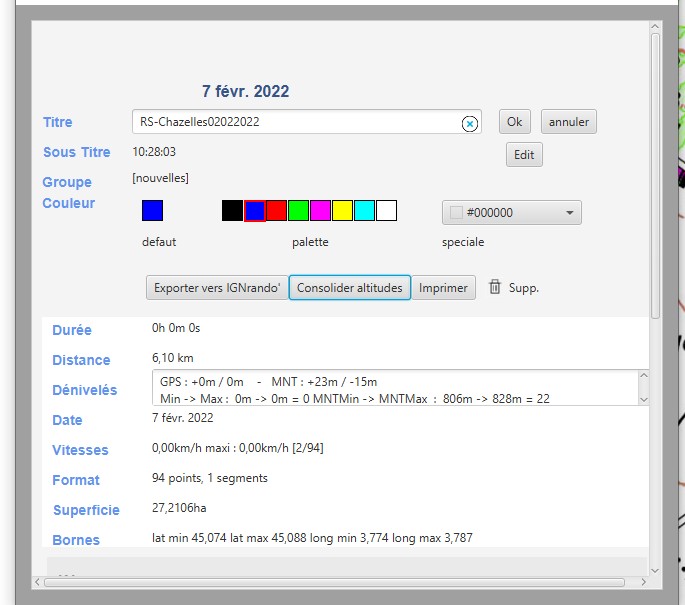Choose the cyan palette swatch
Image resolution: width=685 pixels, height=605 pixels.
click(x=364, y=211)
